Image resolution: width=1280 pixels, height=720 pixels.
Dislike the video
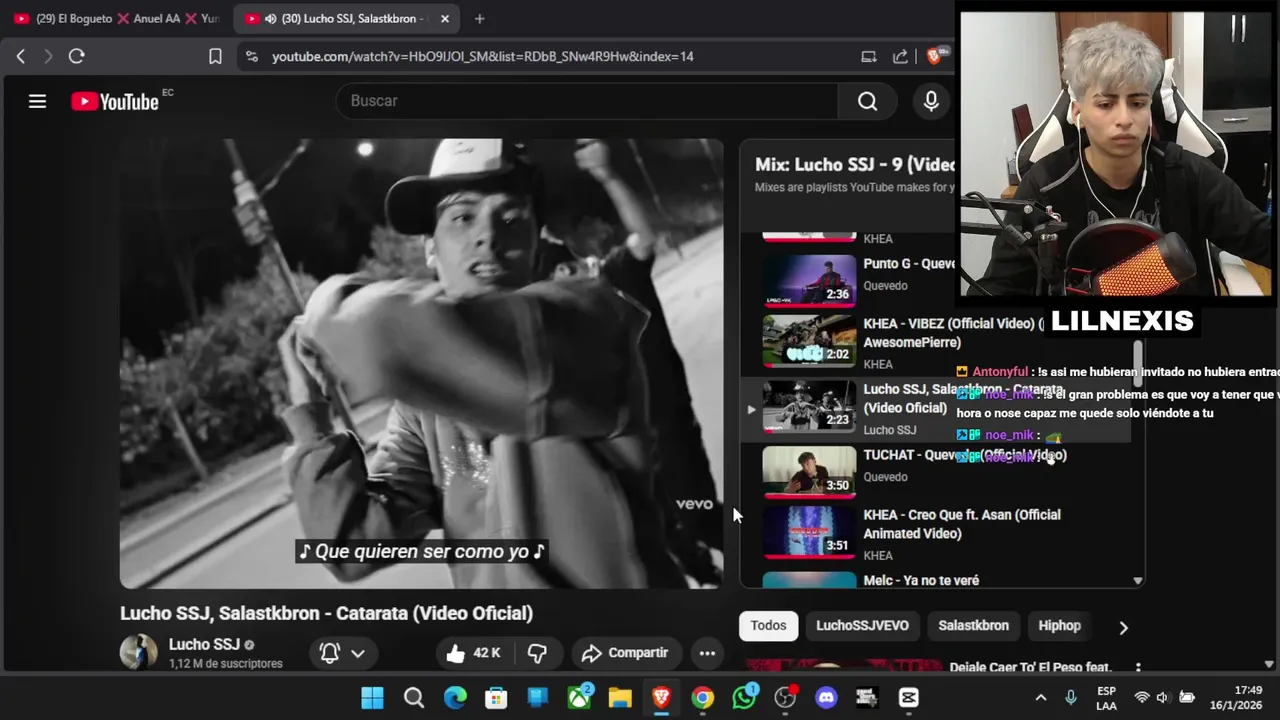(537, 653)
